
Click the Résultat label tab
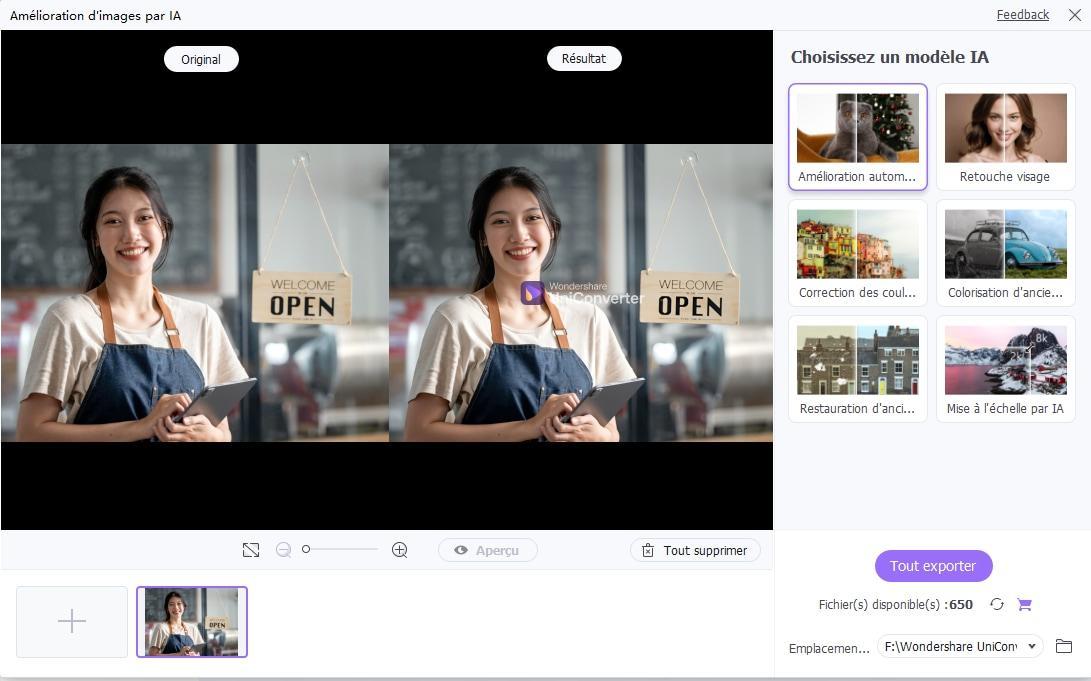pyautogui.click(x=584, y=58)
